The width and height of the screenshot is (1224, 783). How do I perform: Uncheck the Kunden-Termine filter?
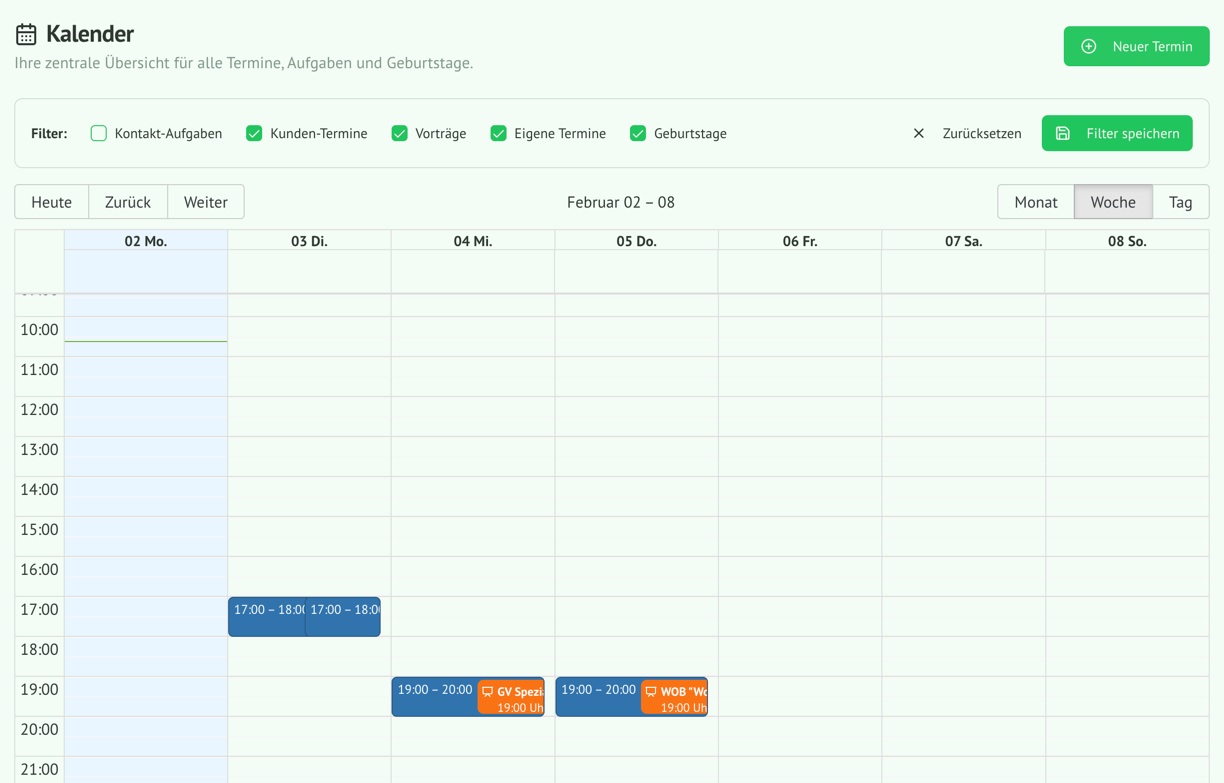tap(254, 133)
